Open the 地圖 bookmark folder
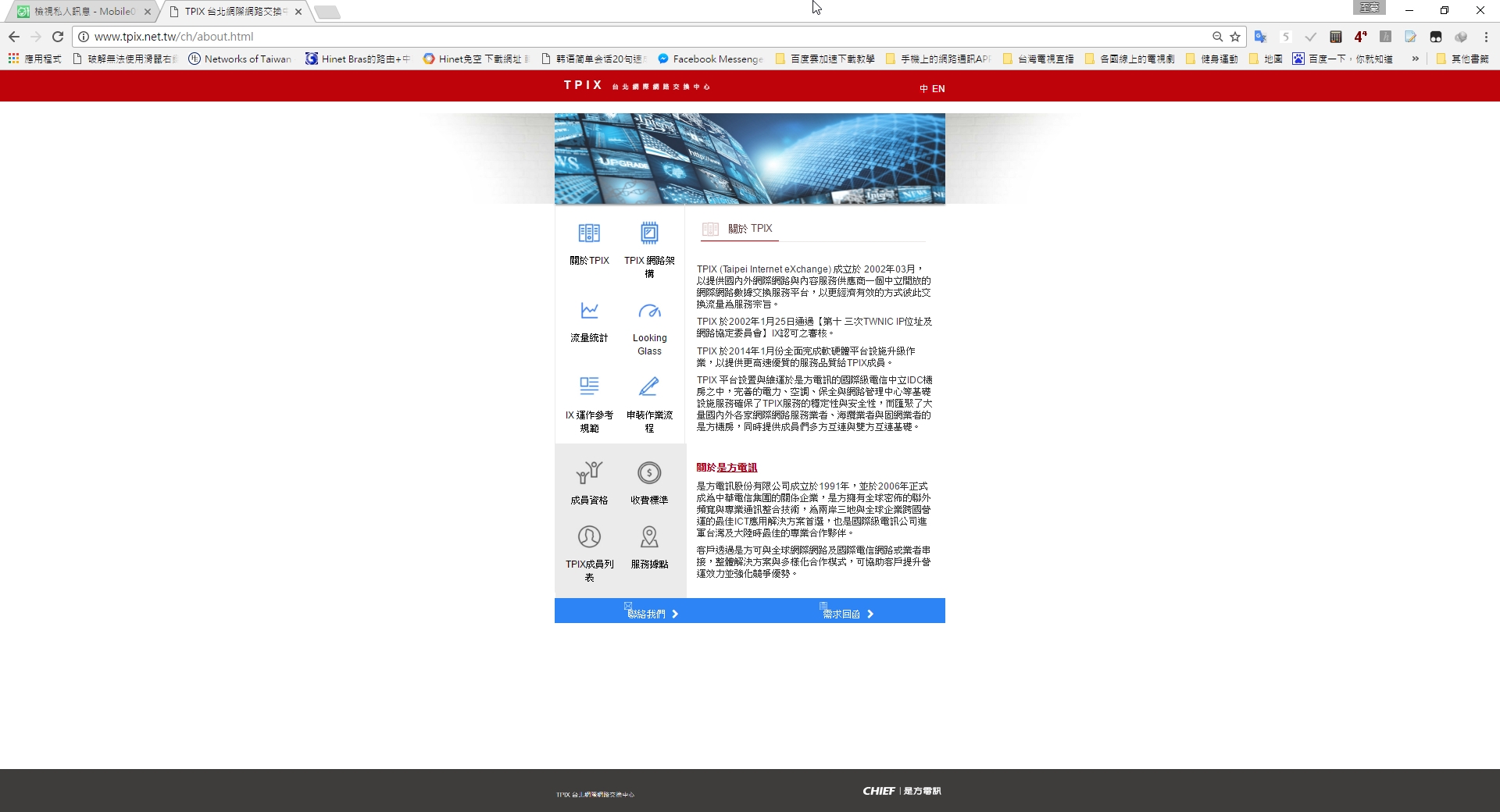Image resolution: width=1500 pixels, height=812 pixels. pyautogui.click(x=1266, y=59)
